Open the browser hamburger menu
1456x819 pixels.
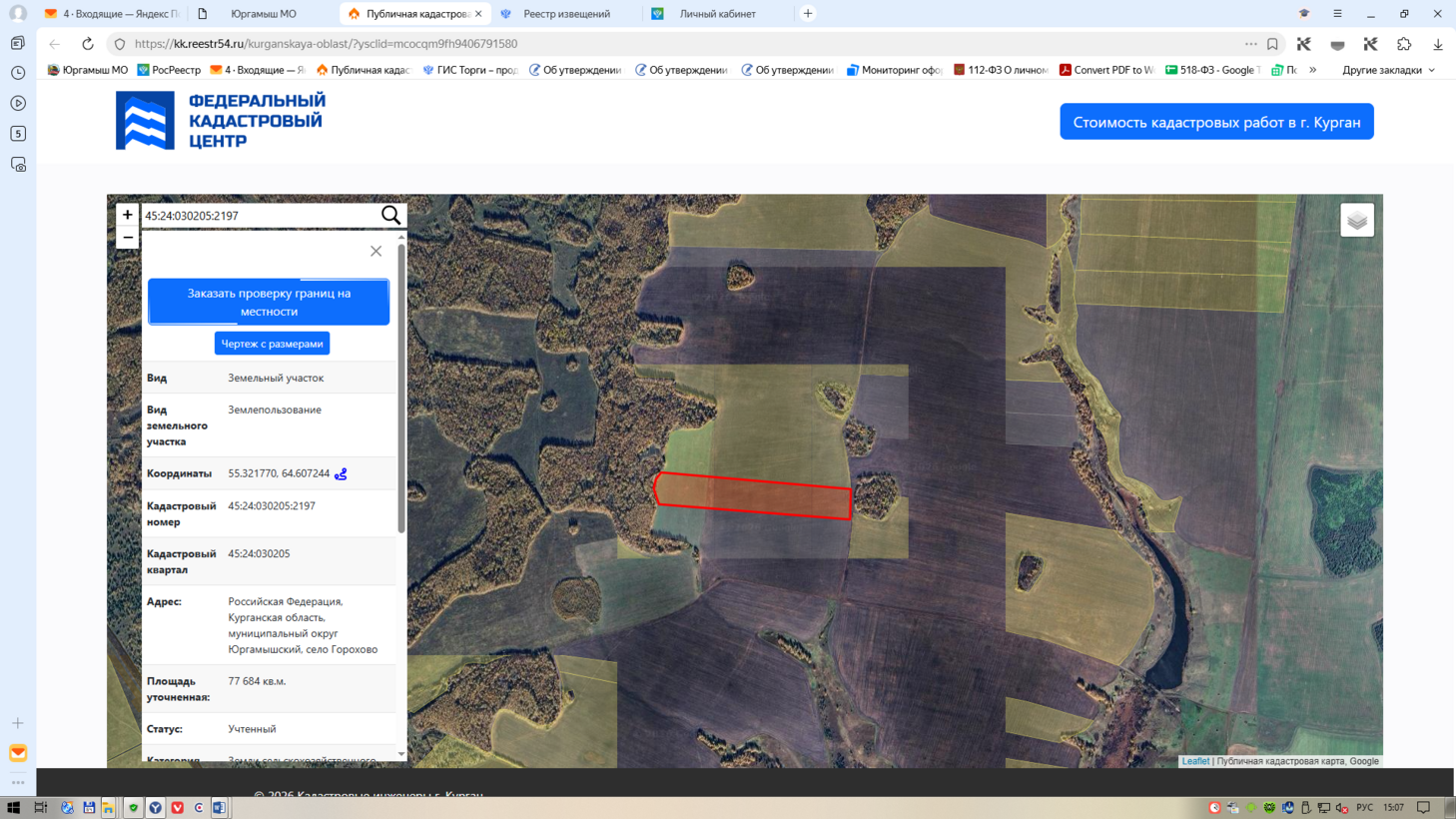(x=1337, y=14)
